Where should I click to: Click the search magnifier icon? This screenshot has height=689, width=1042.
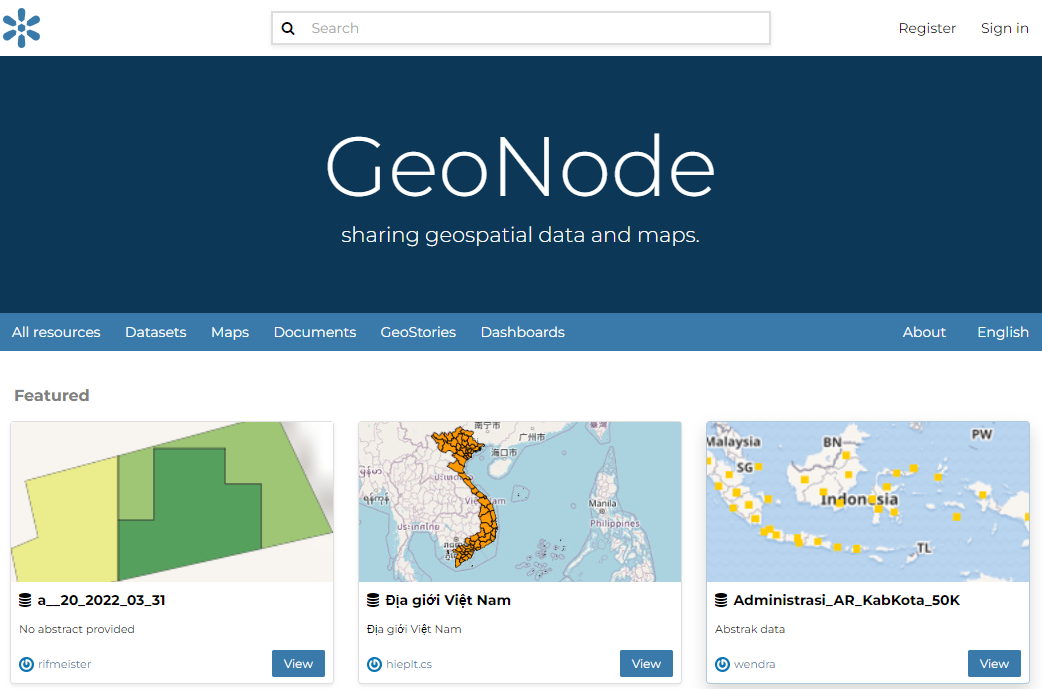pos(288,29)
